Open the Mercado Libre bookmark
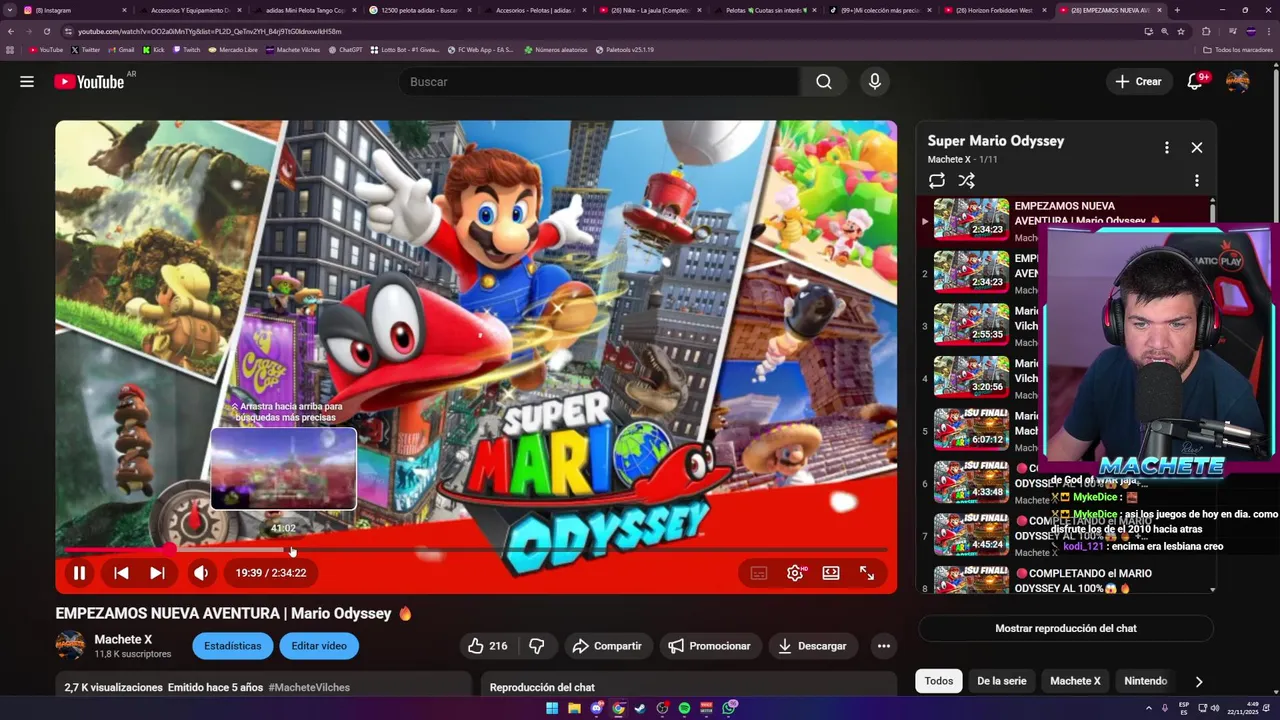Viewport: 1280px width, 720px height. pyautogui.click(x=231, y=49)
